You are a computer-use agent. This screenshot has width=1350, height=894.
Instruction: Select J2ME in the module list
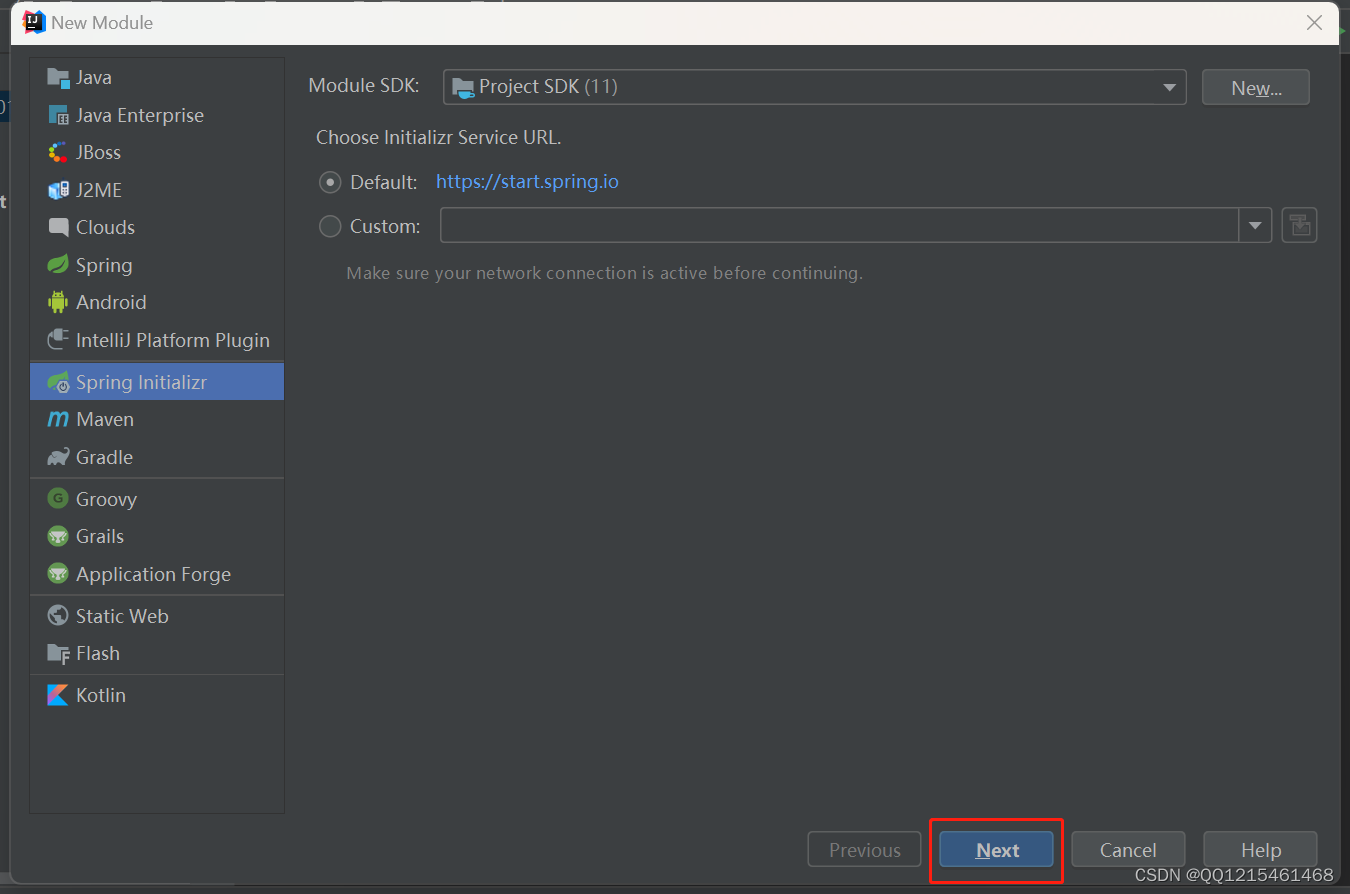point(157,190)
